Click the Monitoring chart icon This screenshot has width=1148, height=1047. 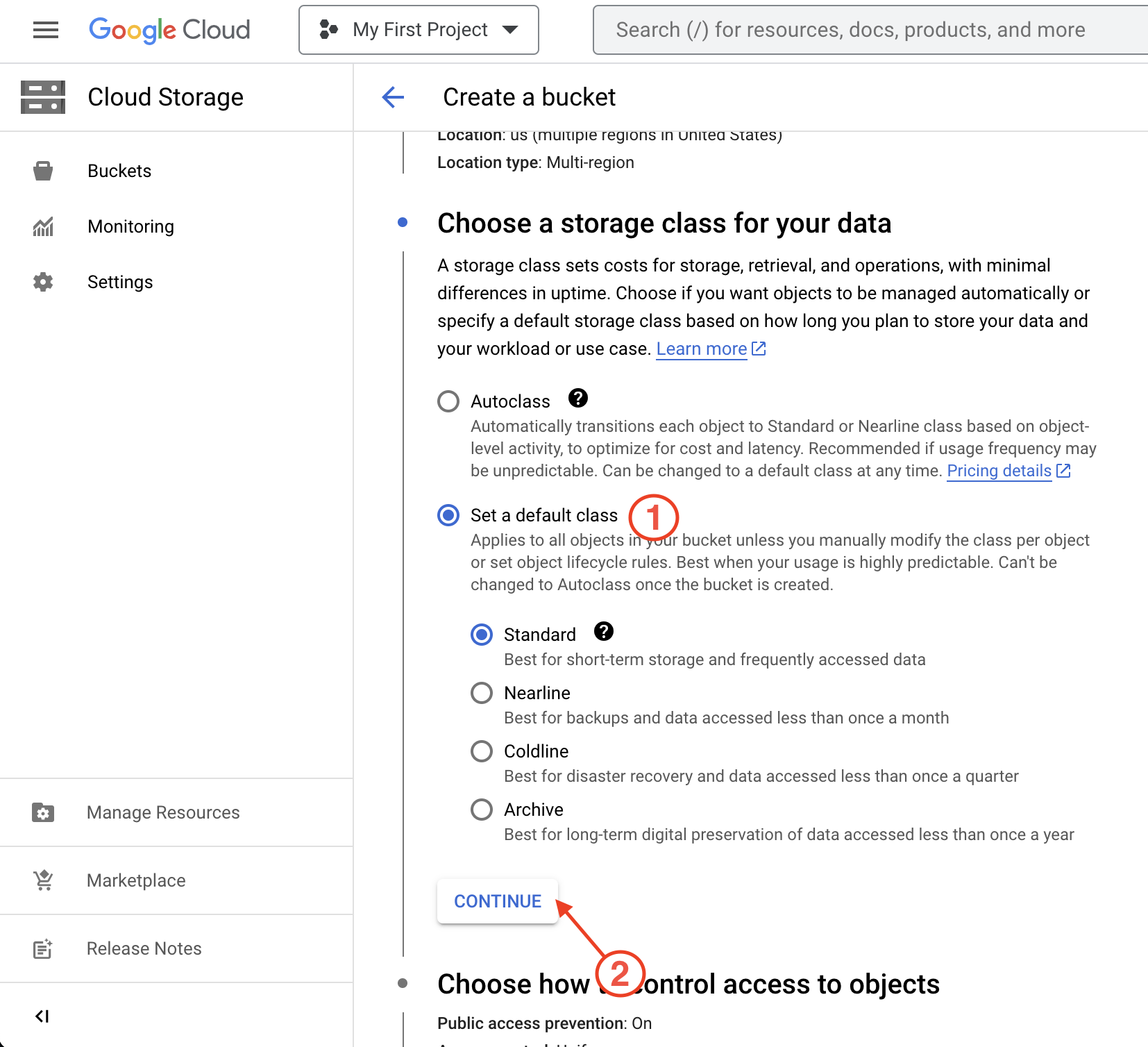coord(43,226)
